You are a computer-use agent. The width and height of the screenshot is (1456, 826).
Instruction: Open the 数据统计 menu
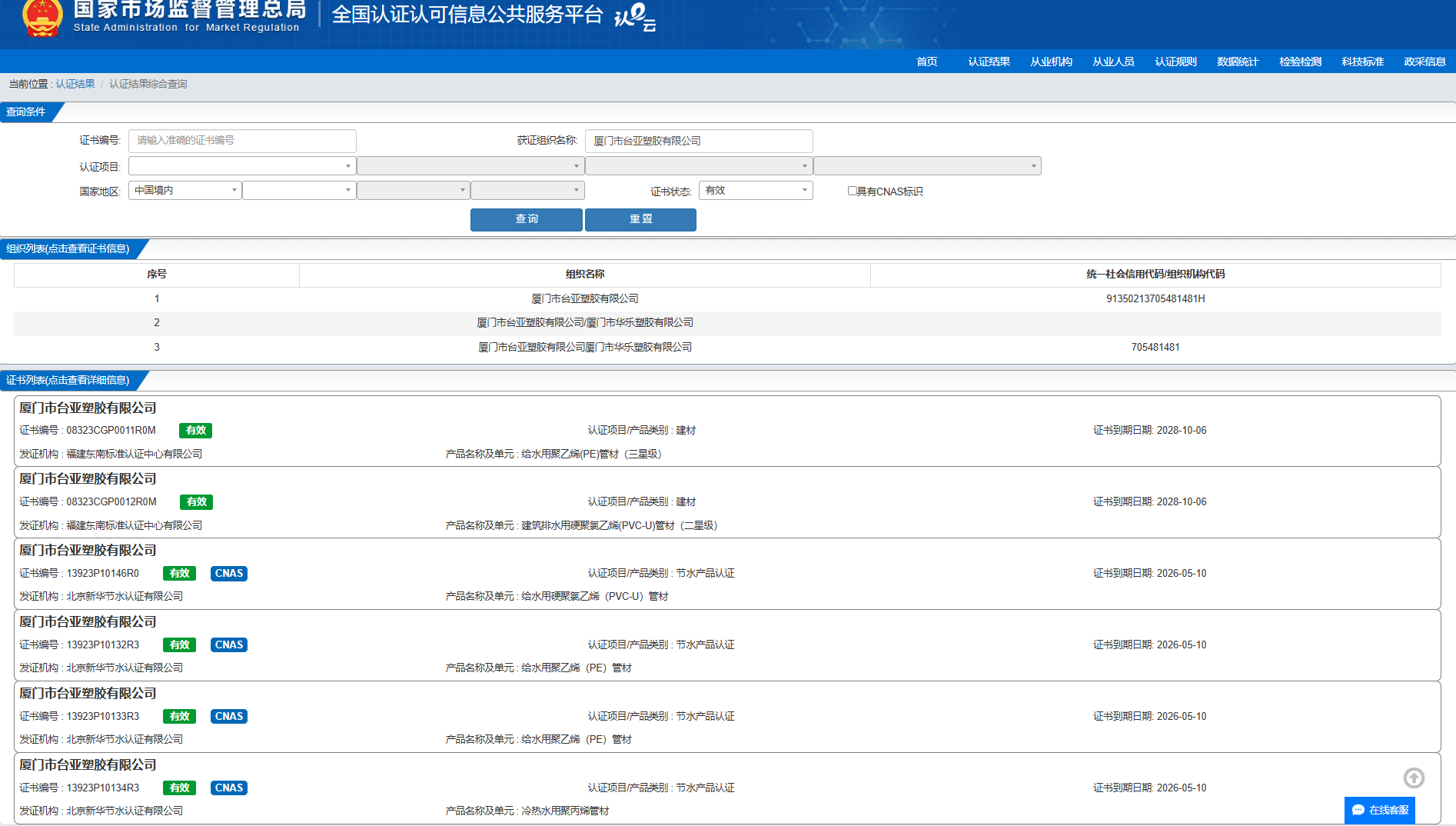click(1238, 62)
